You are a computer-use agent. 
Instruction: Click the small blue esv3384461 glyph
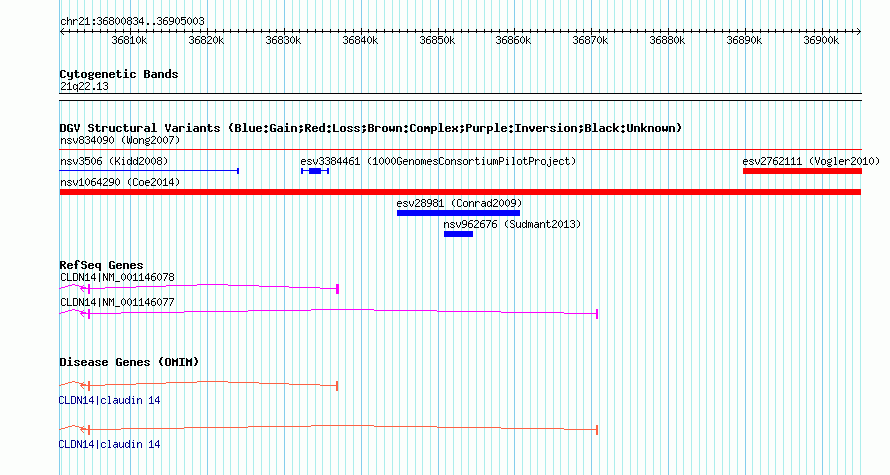pyautogui.click(x=315, y=171)
